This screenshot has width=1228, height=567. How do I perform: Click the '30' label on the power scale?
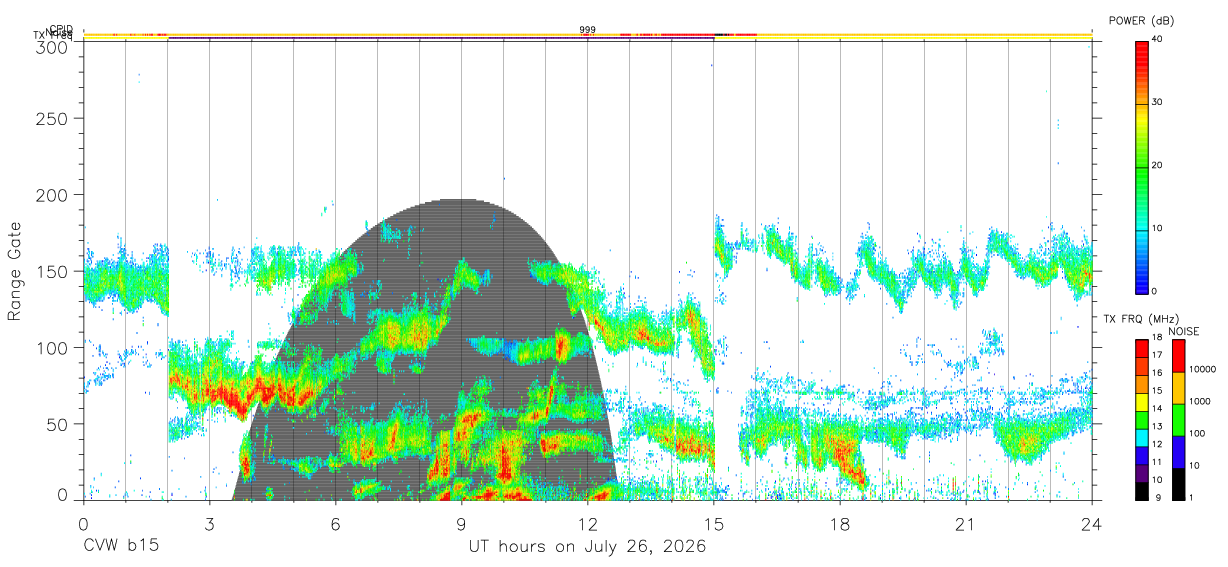tap(1157, 102)
